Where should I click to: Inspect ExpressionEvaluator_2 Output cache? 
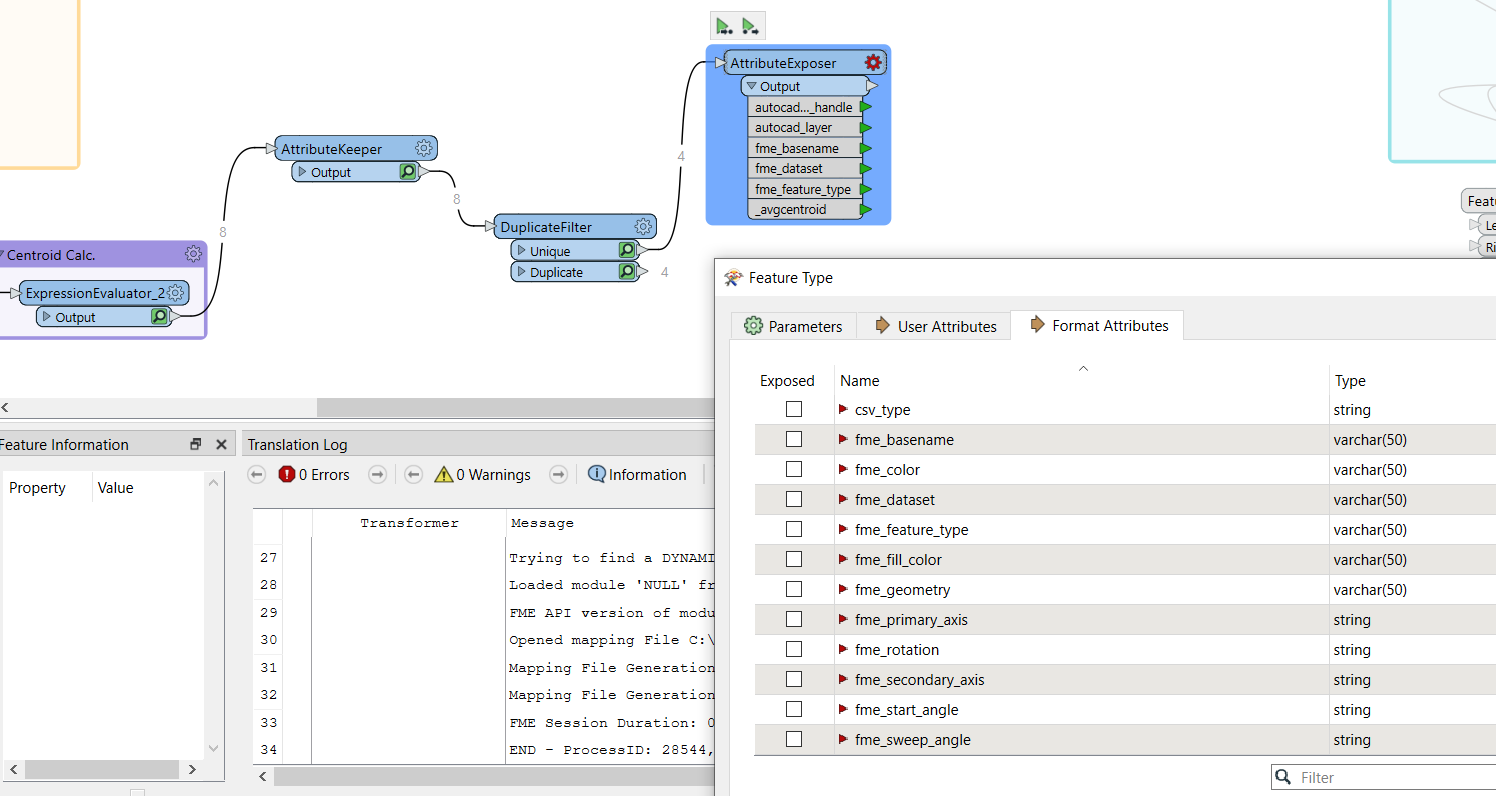tap(159, 316)
